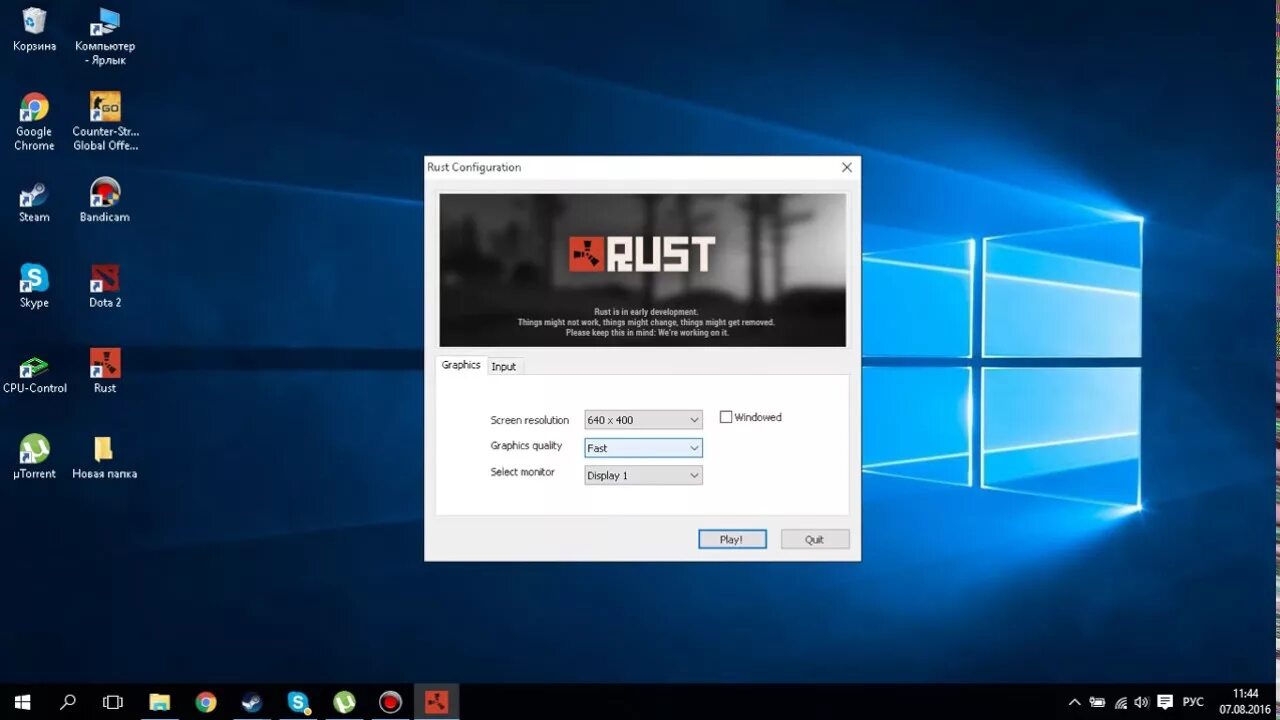The image size is (1280, 720).
Task: Click the Play! button
Action: click(x=732, y=539)
